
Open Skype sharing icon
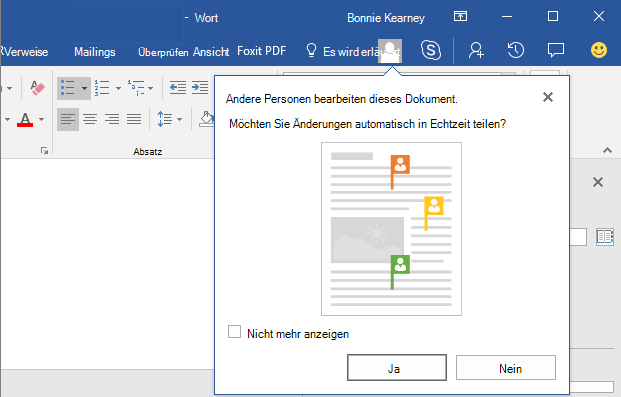(x=431, y=50)
